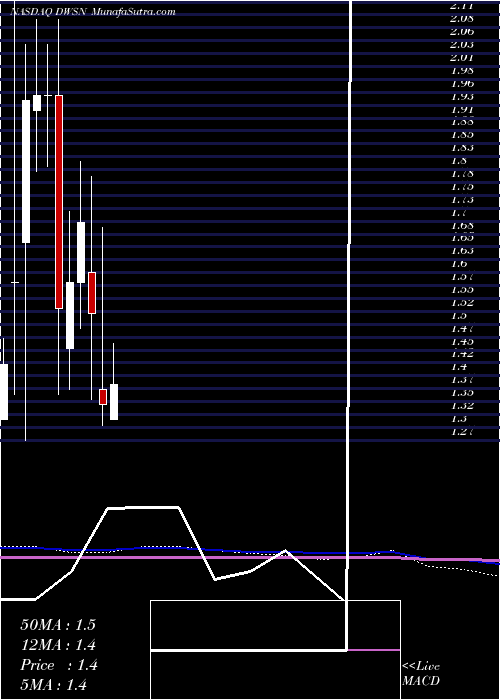
Task: Select the 2.08 price axis label
Action: [462, 19]
